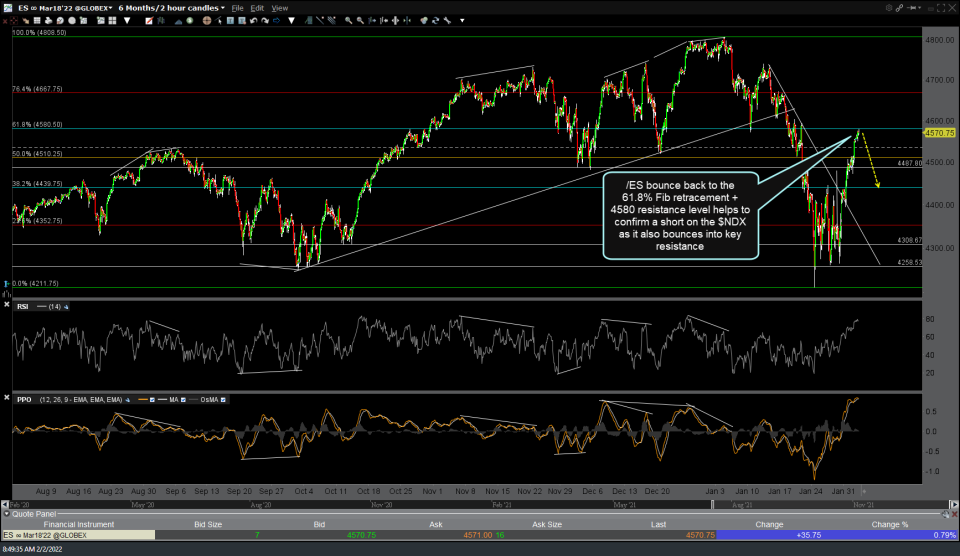Viewport: 960px width, 556px height.
Task: Click the redo arrow in the toolbar
Action: (264, 20)
